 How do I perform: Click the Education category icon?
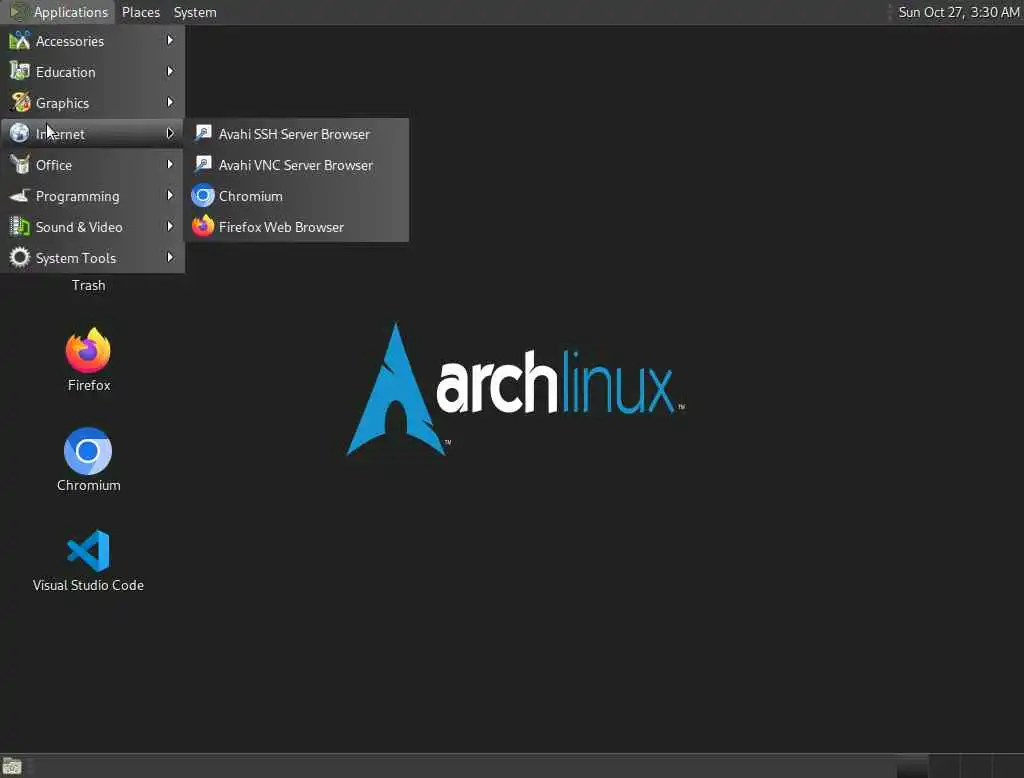coord(20,71)
